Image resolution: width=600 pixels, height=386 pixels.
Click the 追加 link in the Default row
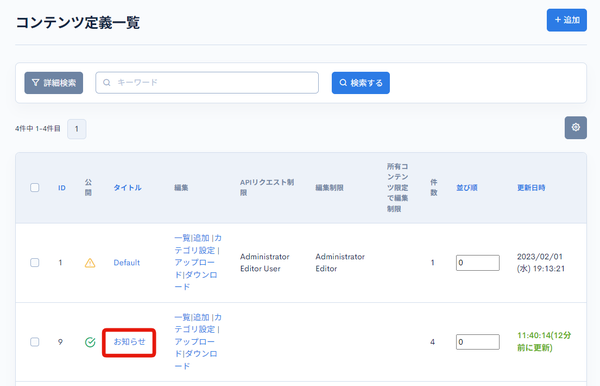[x=201, y=238]
